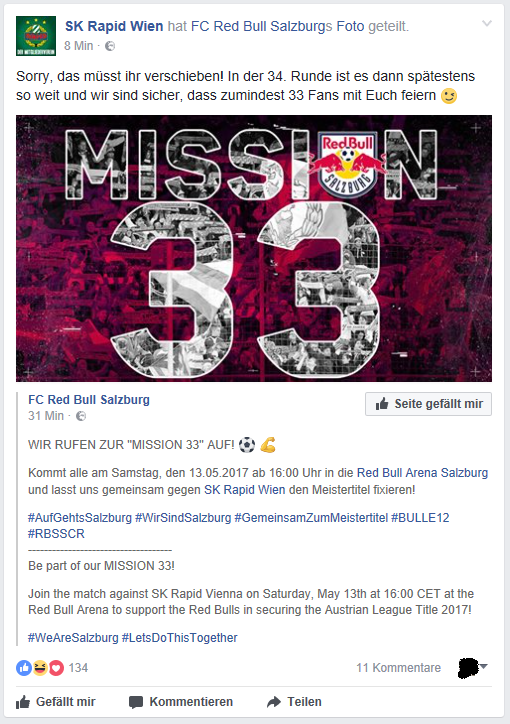
Task: Open the Mission 33 shared photo
Action: 254,248
